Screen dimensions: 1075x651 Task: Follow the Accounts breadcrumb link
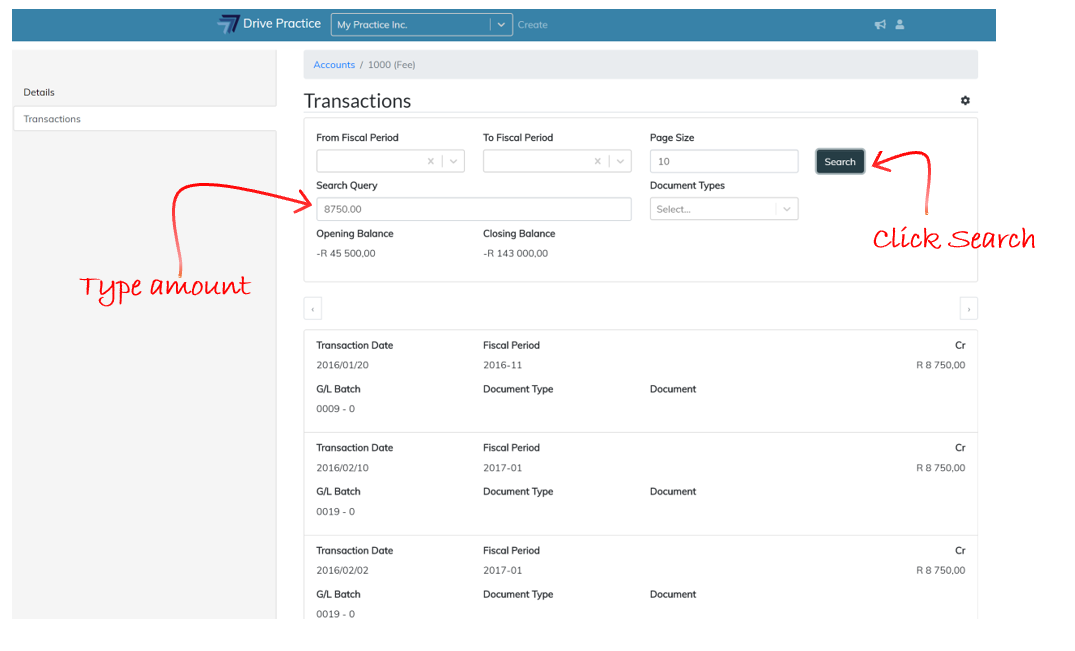pyautogui.click(x=334, y=64)
